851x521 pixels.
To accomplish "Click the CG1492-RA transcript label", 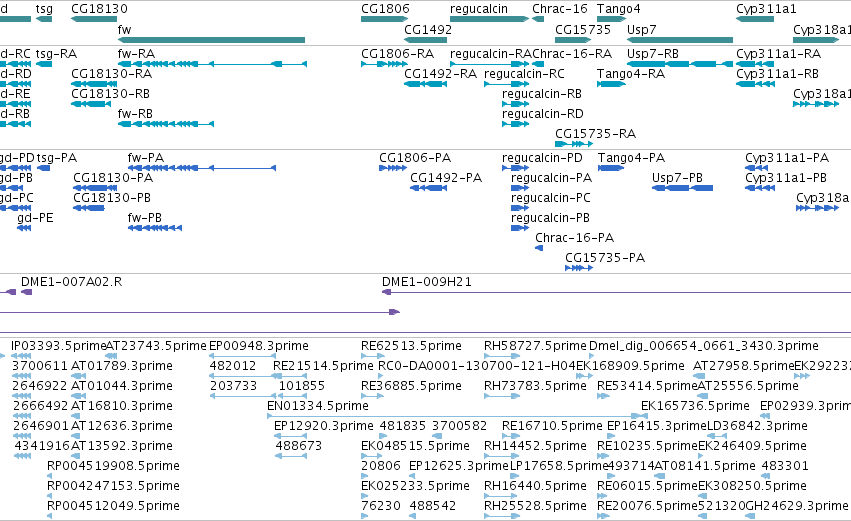I will [441, 74].
